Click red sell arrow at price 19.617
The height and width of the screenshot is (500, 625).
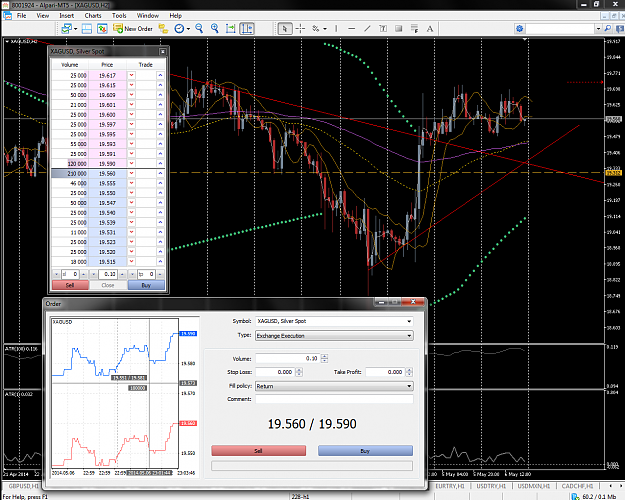coord(132,75)
